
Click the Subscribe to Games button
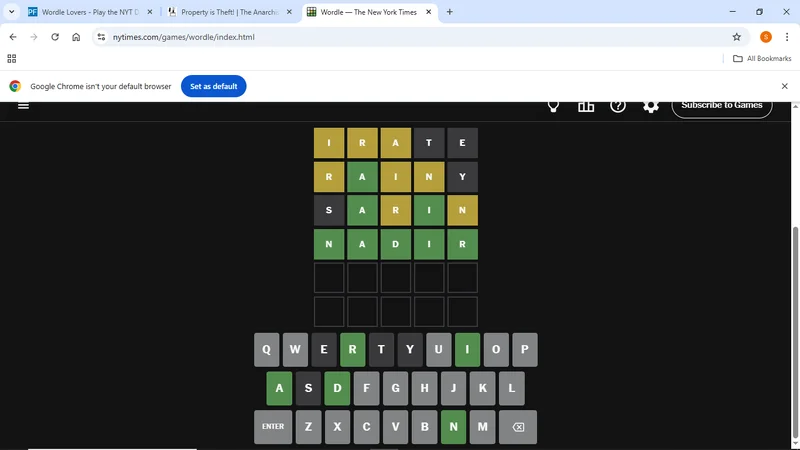tap(721, 109)
